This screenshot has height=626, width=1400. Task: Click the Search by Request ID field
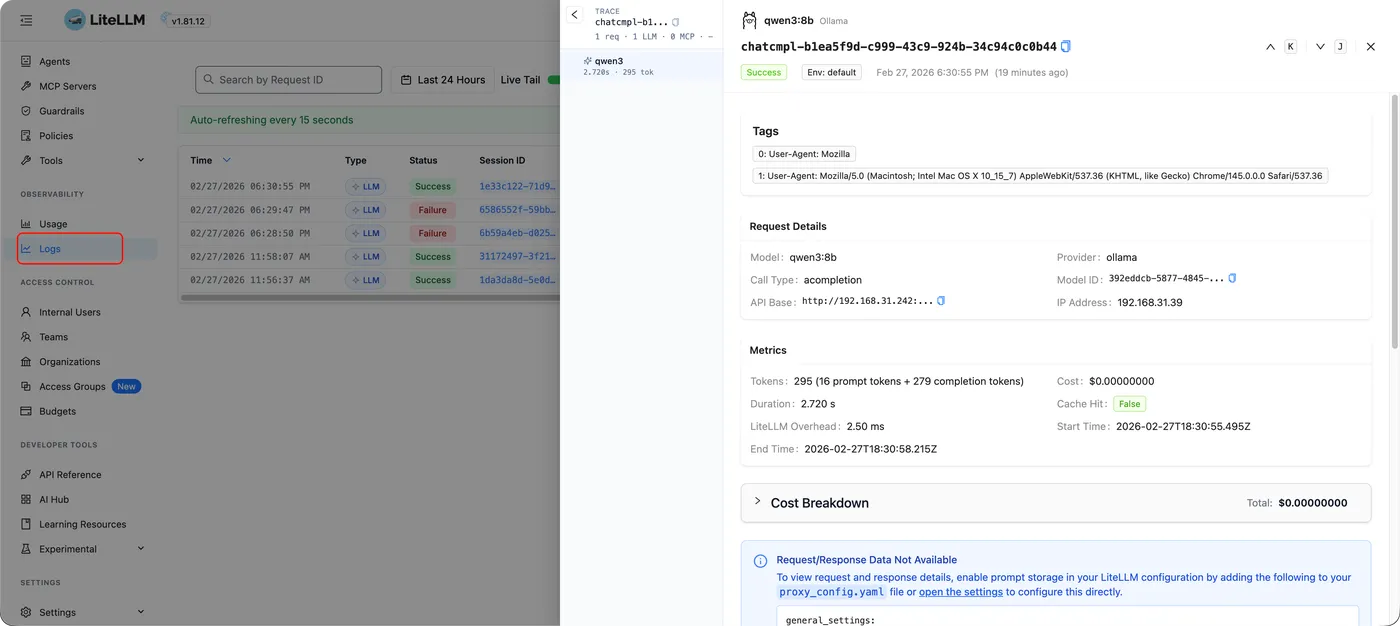(289, 80)
